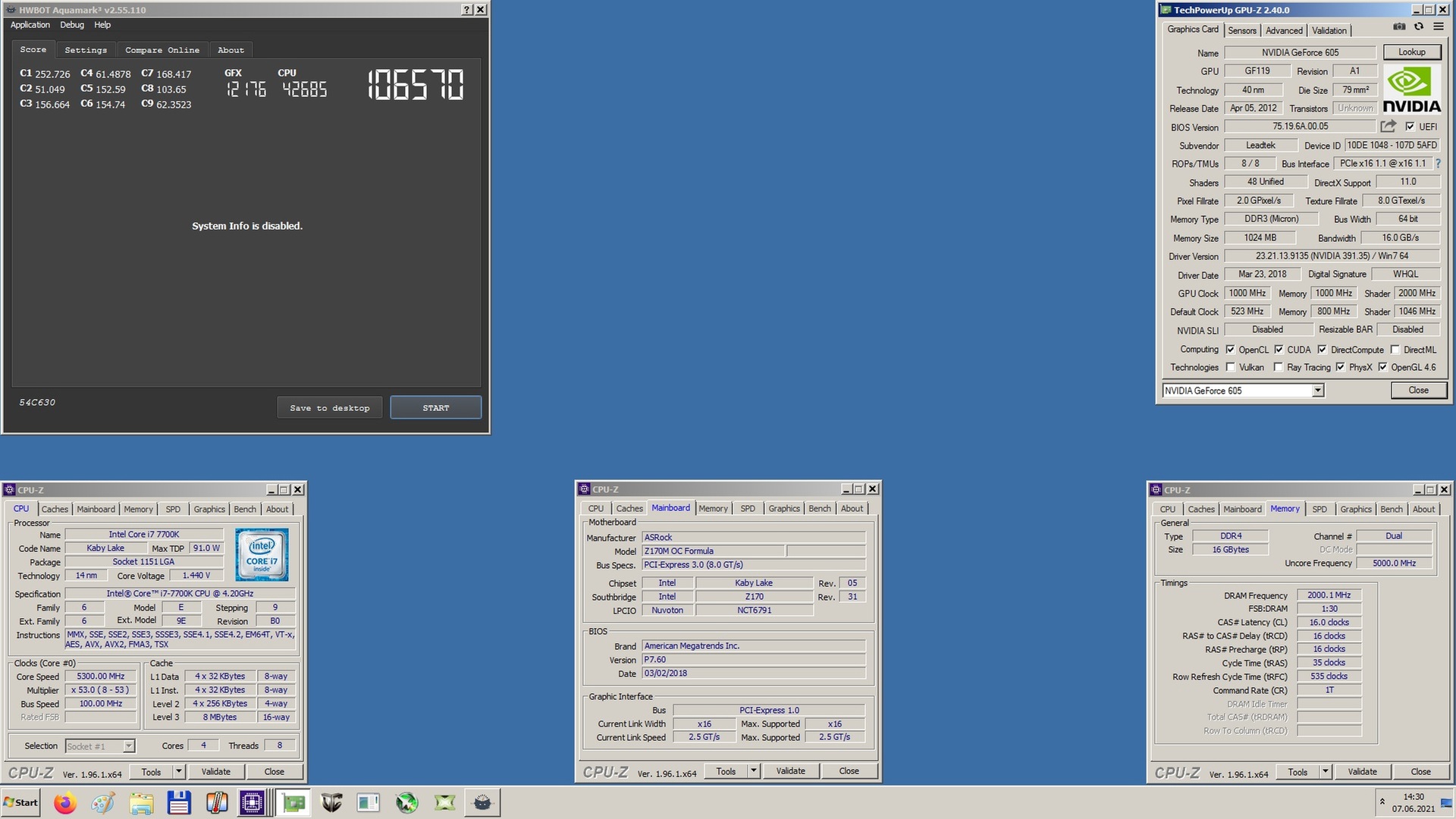Click the tray icon right of the clock
Screen dimensions: 1456x819
coord(1446,802)
